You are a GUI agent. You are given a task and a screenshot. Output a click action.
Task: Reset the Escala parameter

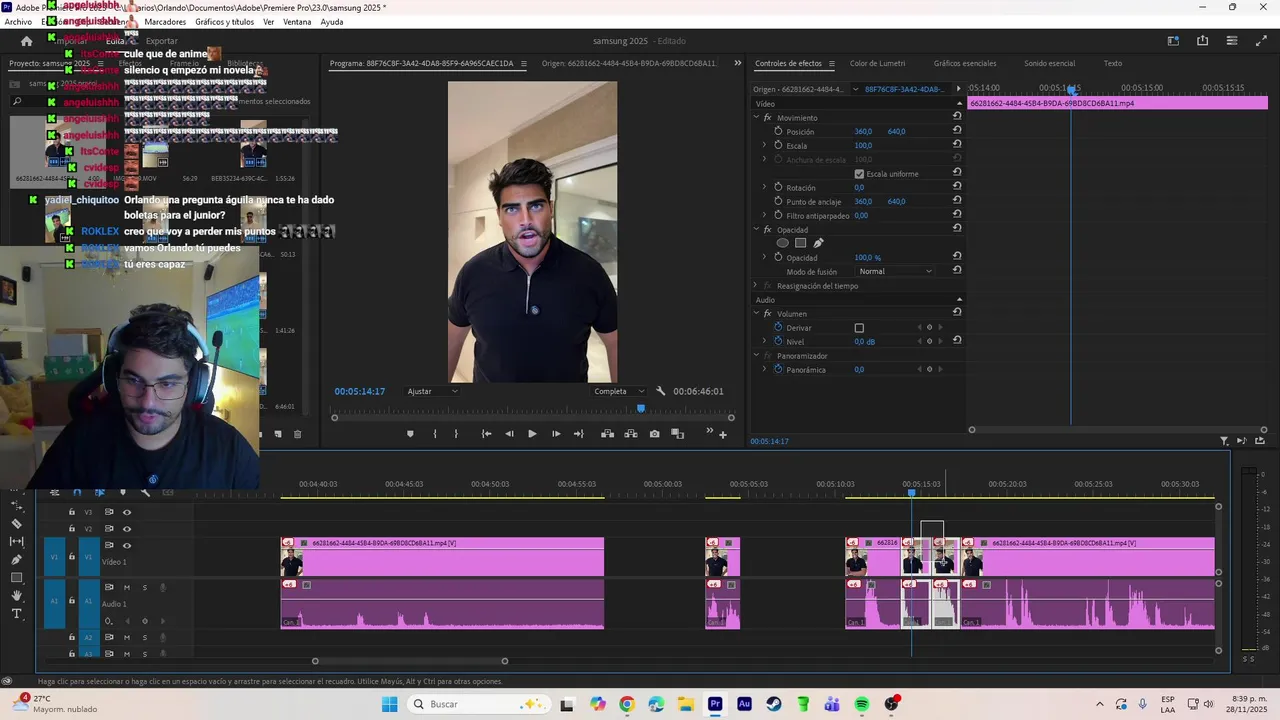coord(957,146)
